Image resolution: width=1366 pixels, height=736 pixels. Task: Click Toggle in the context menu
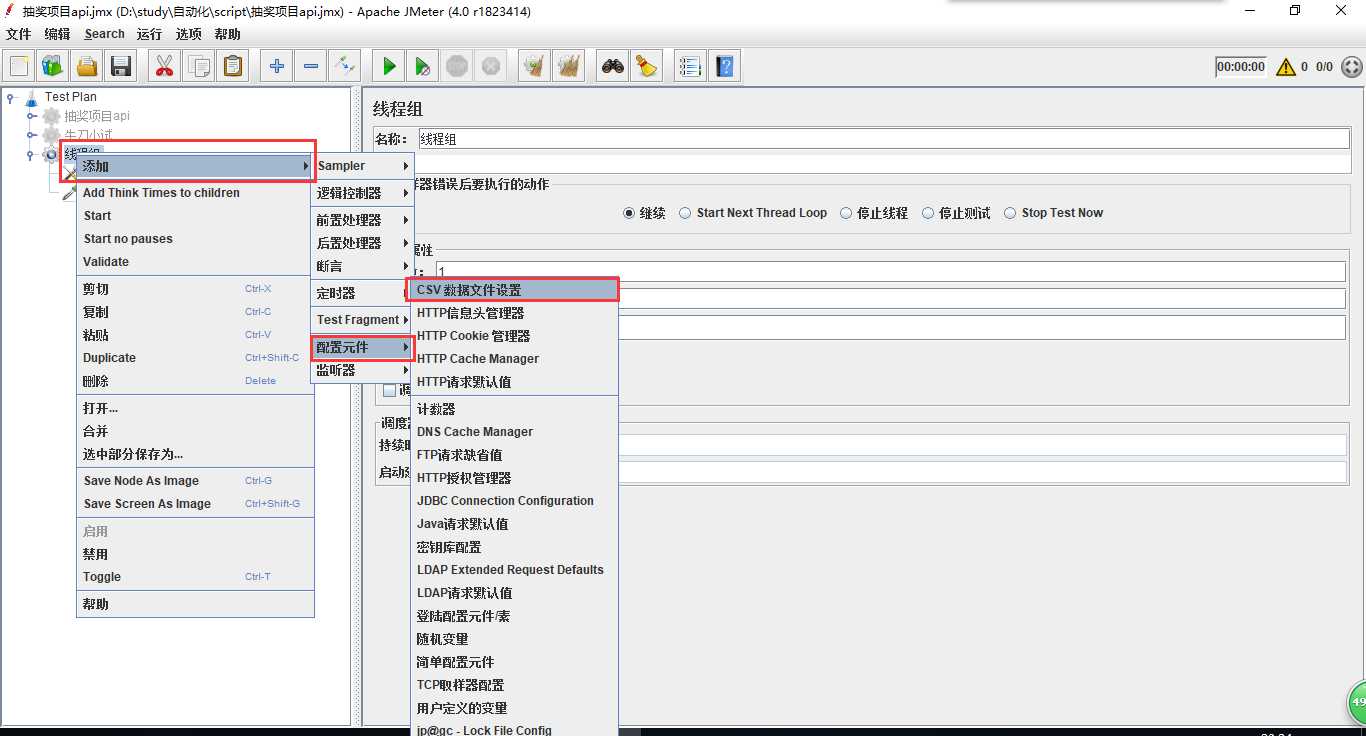point(196,577)
